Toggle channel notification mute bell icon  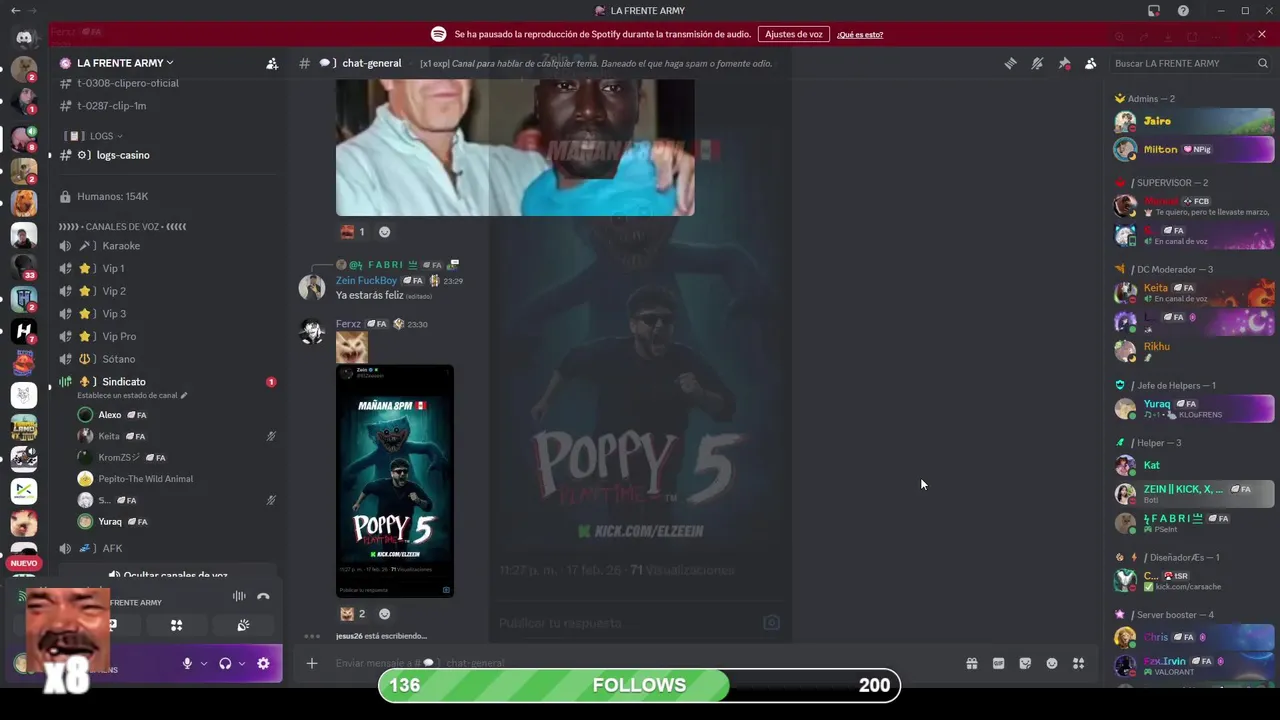point(1037,63)
